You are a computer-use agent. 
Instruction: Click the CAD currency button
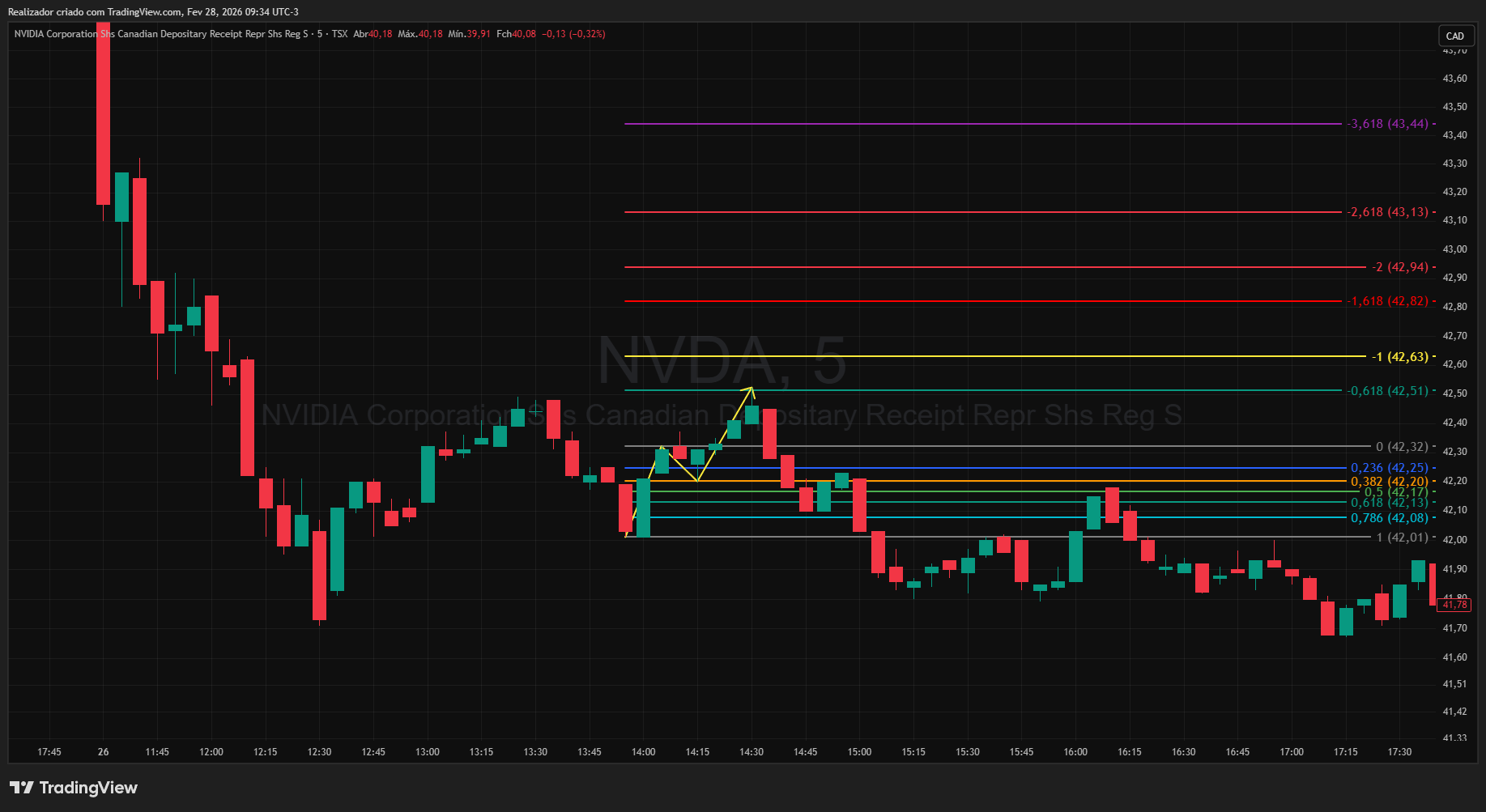(x=1455, y=36)
